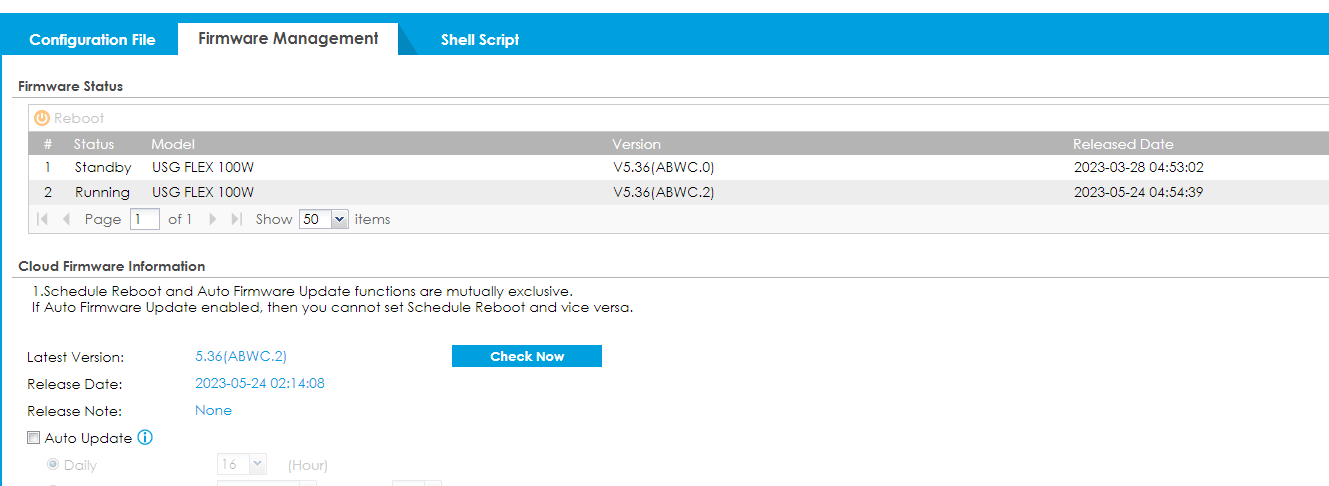Enable the Auto Update checkbox
1329x486 pixels.
(34, 438)
